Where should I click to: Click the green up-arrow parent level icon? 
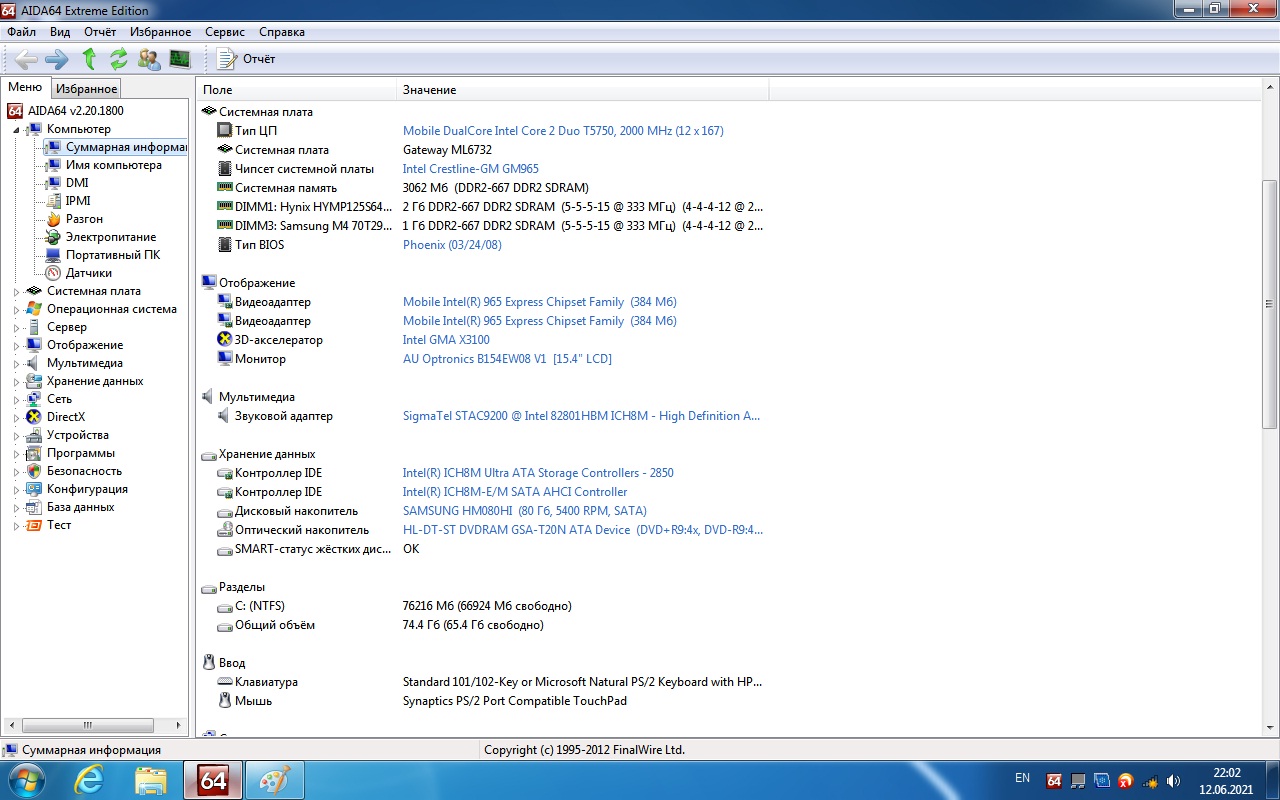pos(89,59)
